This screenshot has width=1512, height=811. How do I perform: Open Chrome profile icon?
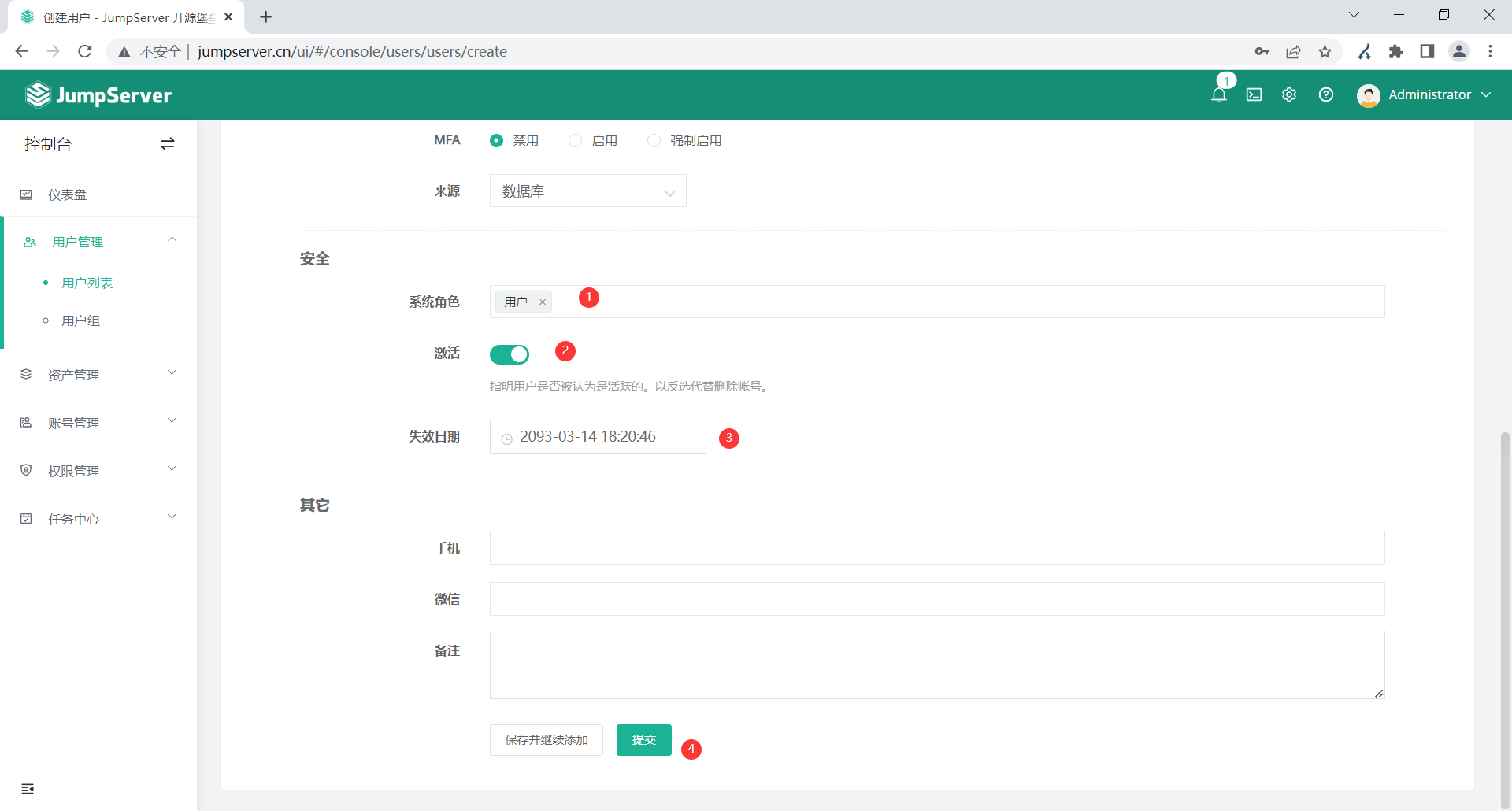click(x=1459, y=51)
